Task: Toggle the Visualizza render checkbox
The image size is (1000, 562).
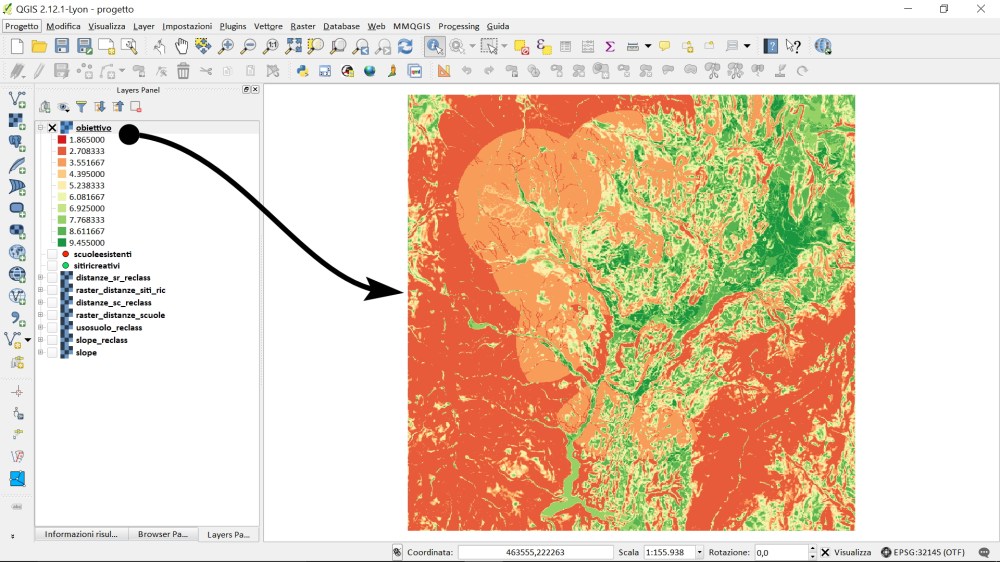Action: click(x=825, y=552)
